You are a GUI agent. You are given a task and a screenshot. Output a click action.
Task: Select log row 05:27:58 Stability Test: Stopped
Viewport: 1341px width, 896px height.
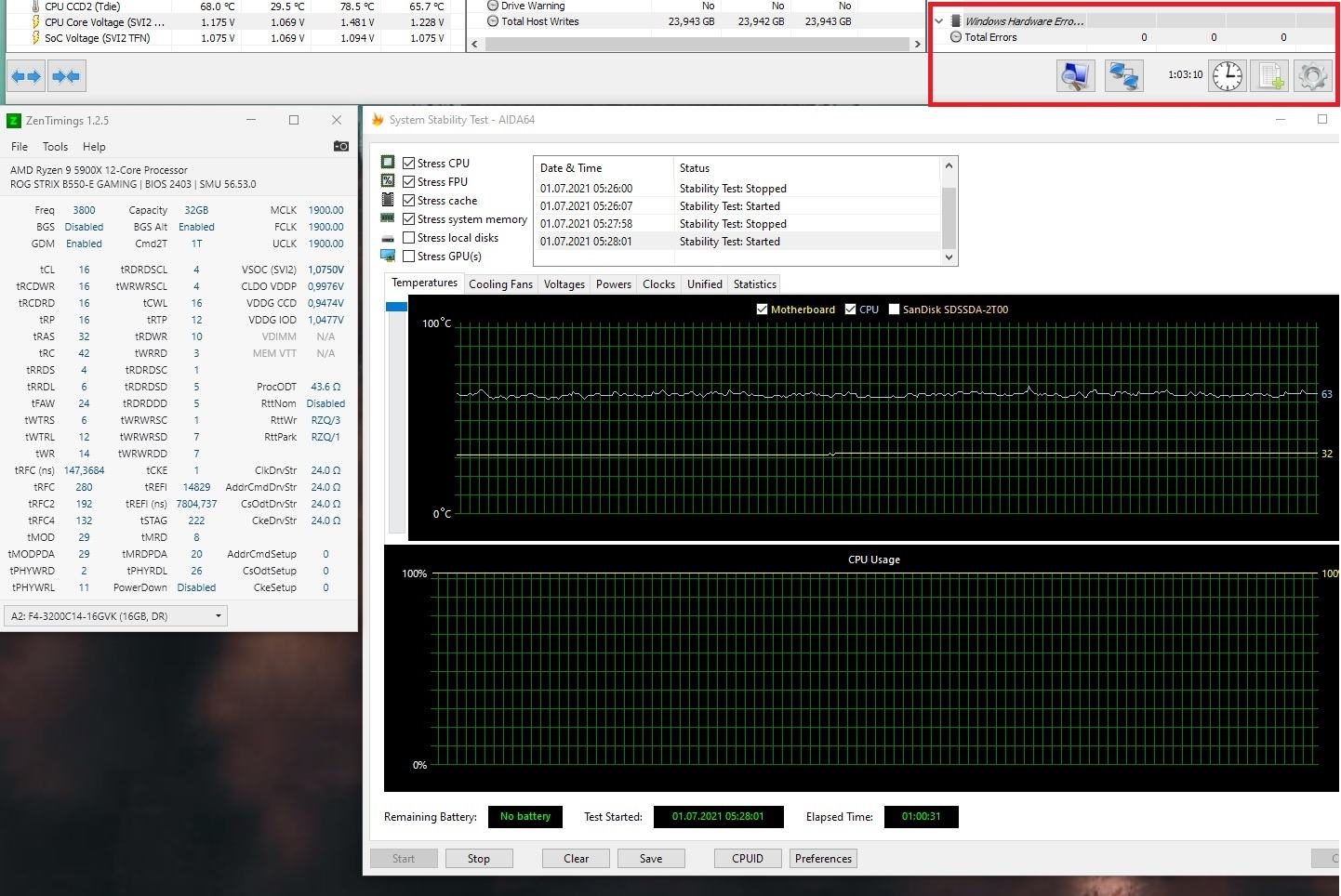pyautogui.click(x=738, y=224)
